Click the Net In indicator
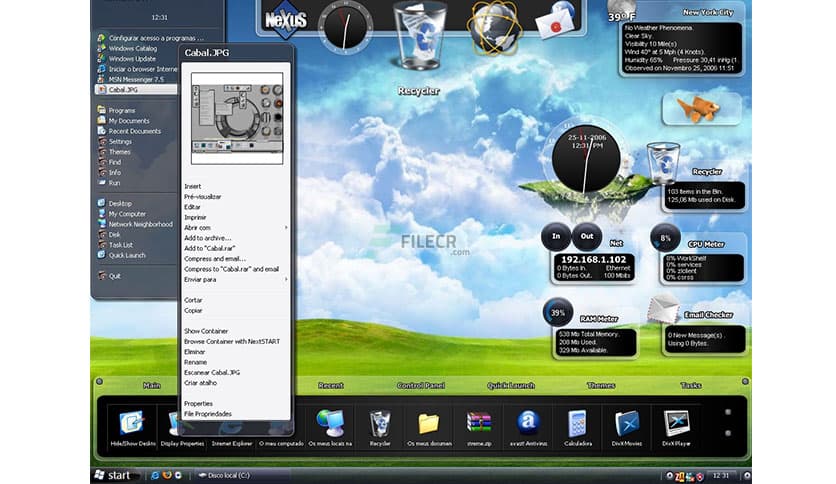Image resolution: width=836 pixels, height=484 pixels. 556,236
